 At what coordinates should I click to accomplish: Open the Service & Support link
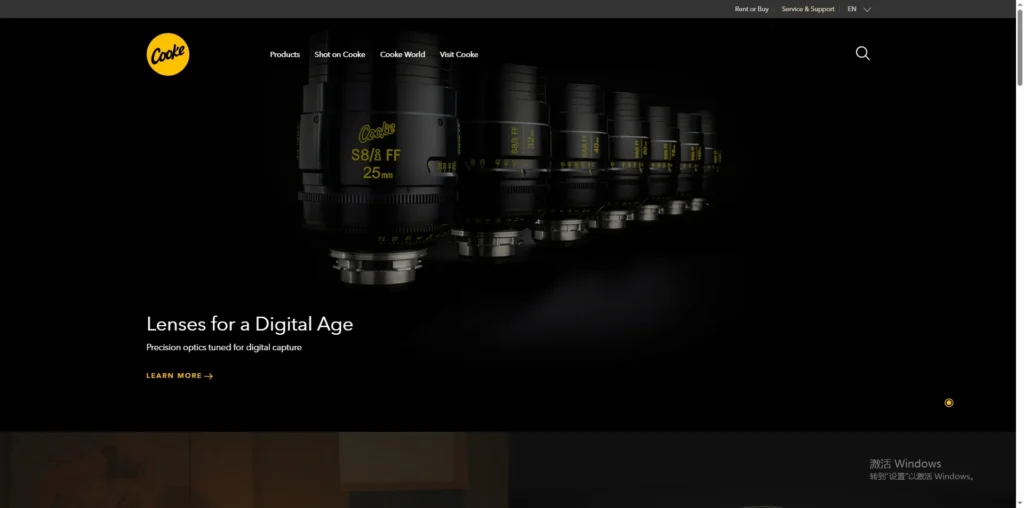coord(807,9)
